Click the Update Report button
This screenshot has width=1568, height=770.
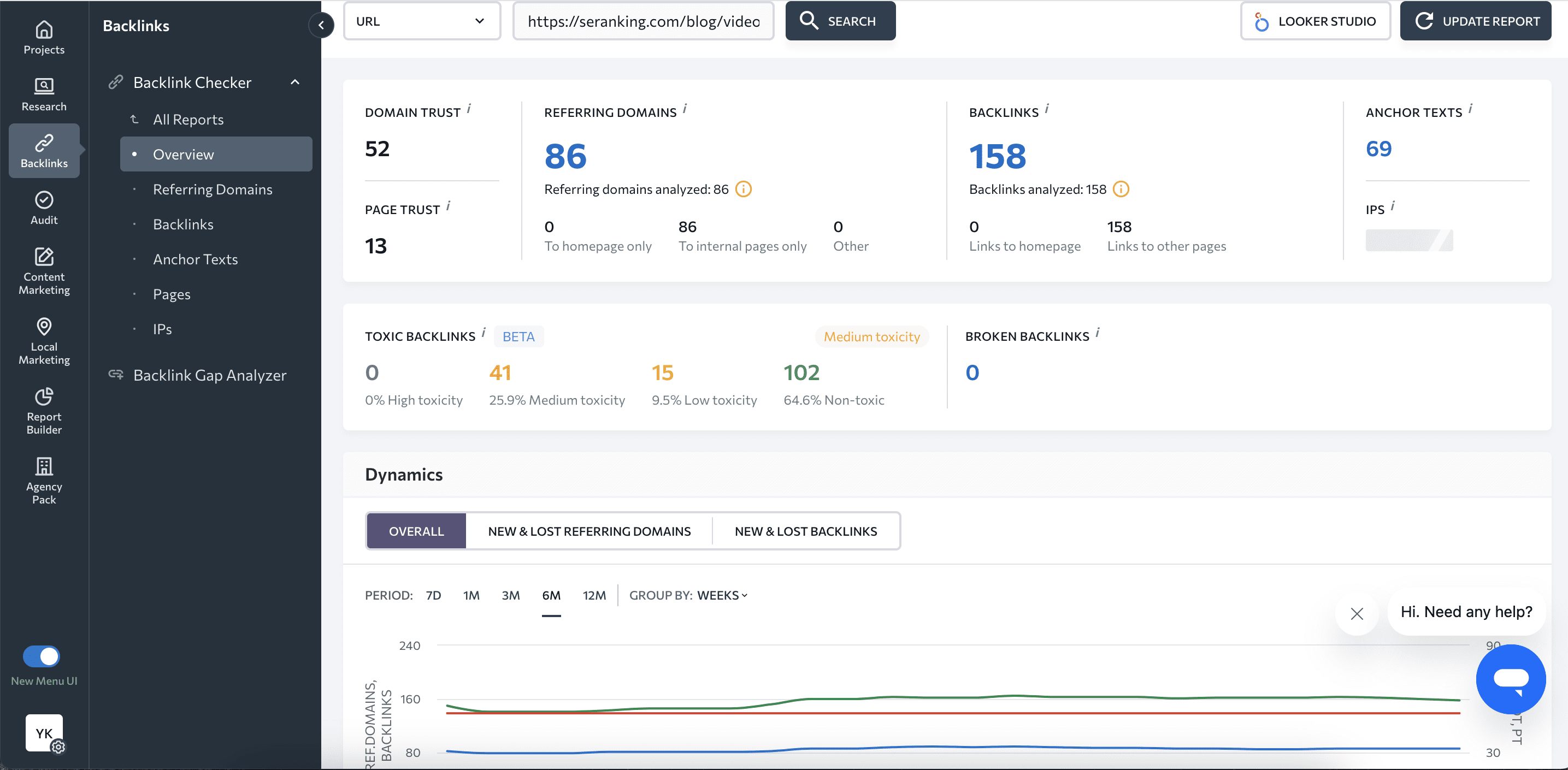pos(1476,21)
